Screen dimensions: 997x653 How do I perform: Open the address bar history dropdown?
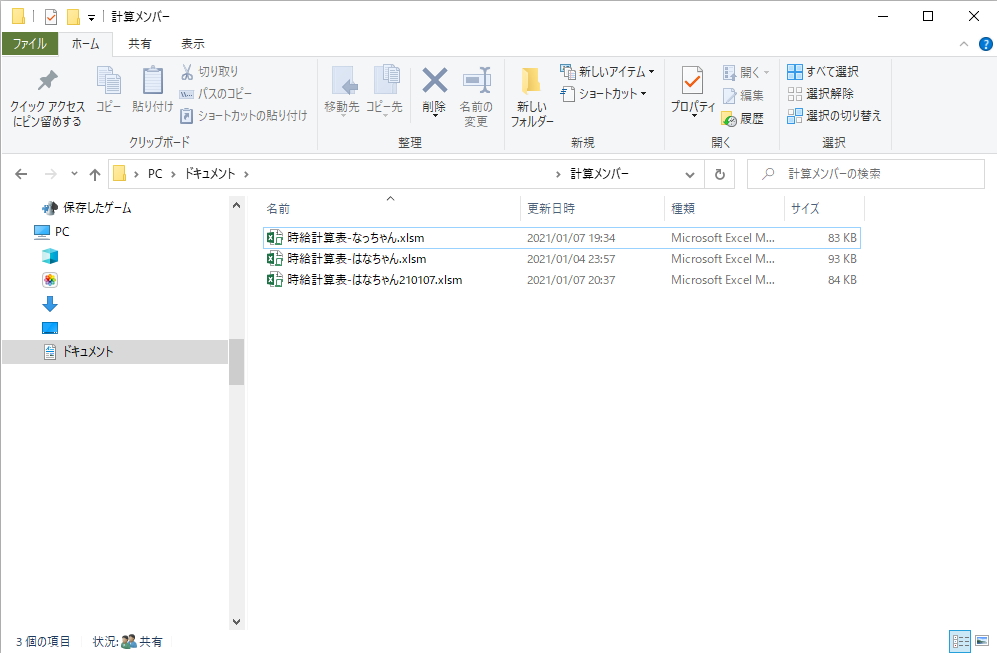(x=687, y=174)
